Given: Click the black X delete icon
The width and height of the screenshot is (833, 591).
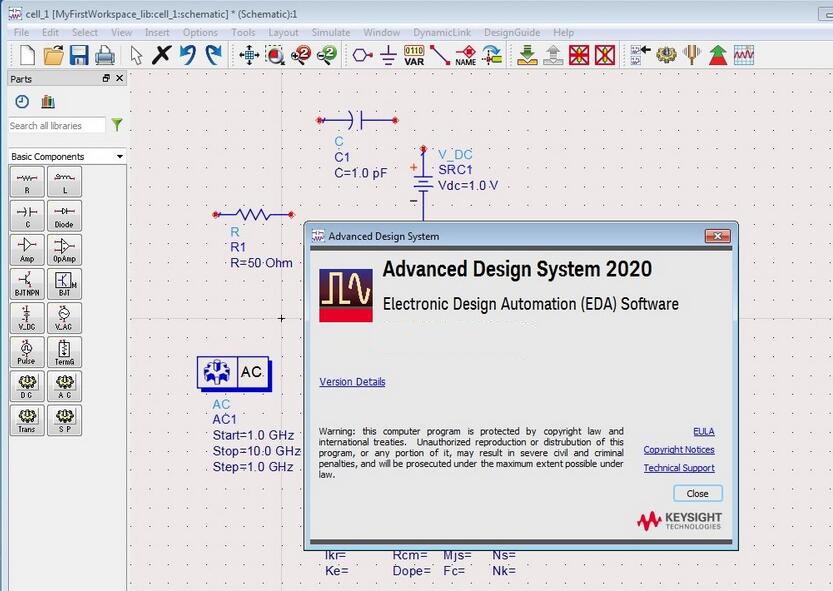Looking at the screenshot, I should 162,55.
